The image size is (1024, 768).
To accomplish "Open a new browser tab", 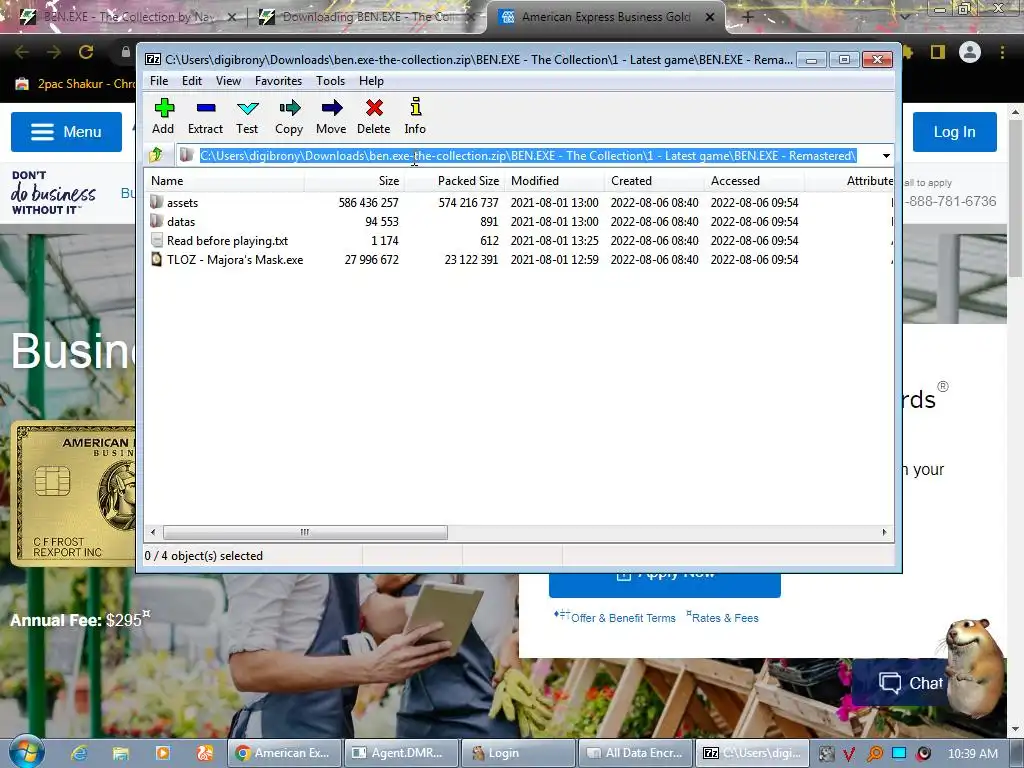I will [x=748, y=18].
